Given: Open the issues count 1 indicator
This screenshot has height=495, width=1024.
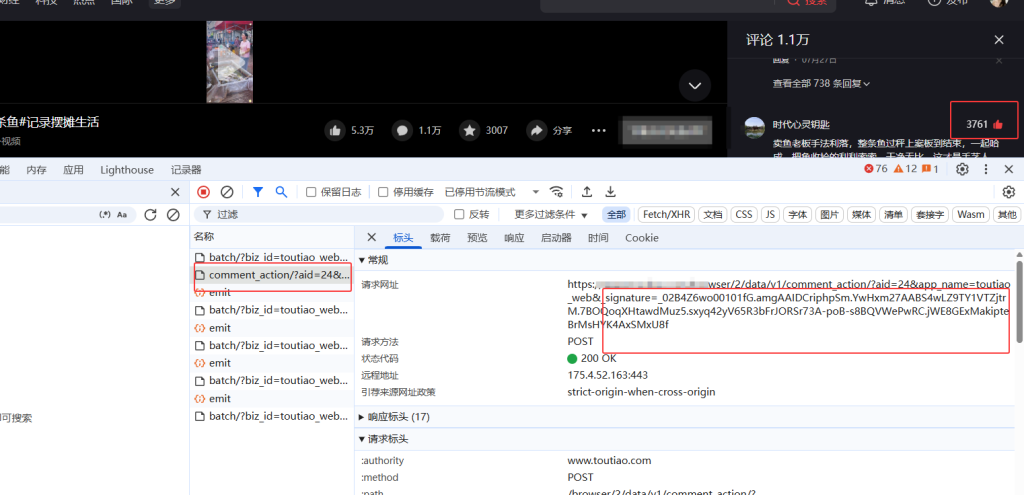Looking at the screenshot, I should 931,169.
